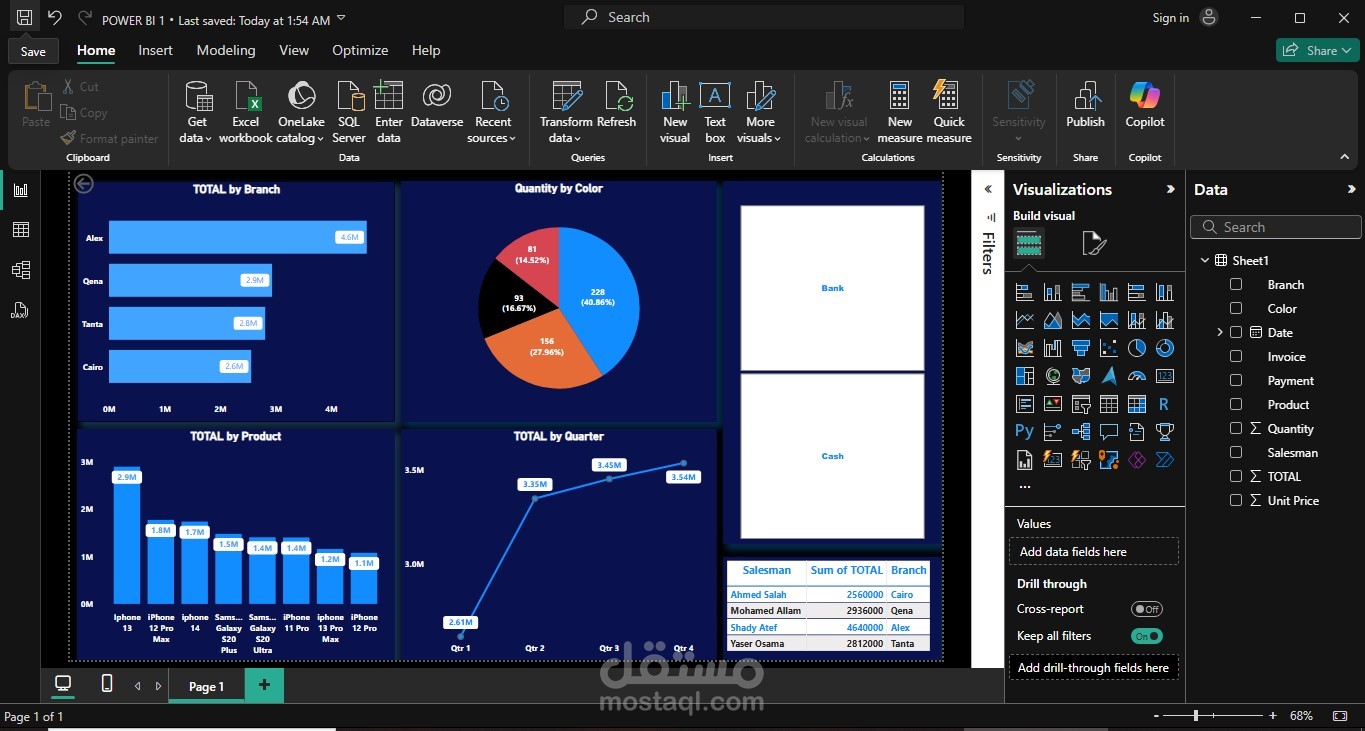1365x731 pixels.
Task: Choose the R script visual type
Action: coord(1164,404)
